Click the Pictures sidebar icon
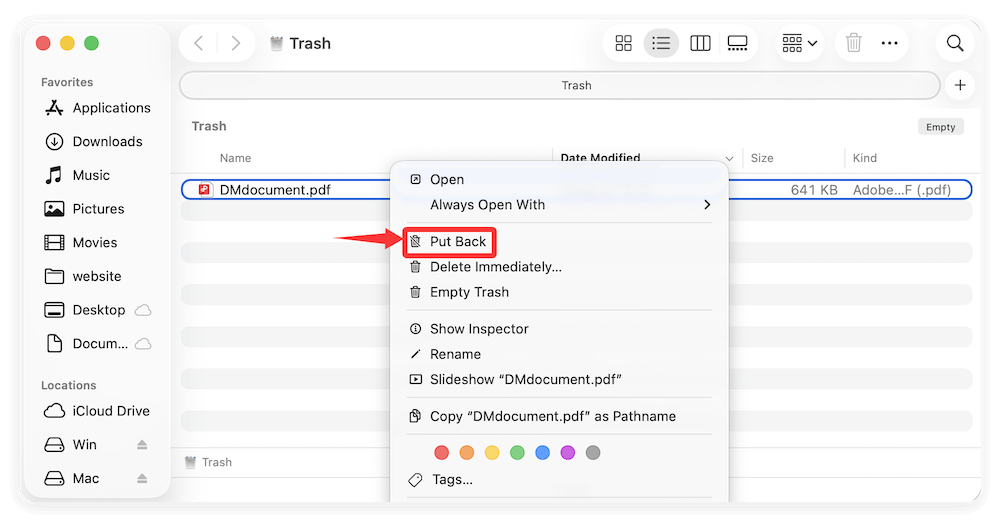The image size is (1000, 521). (x=54, y=209)
